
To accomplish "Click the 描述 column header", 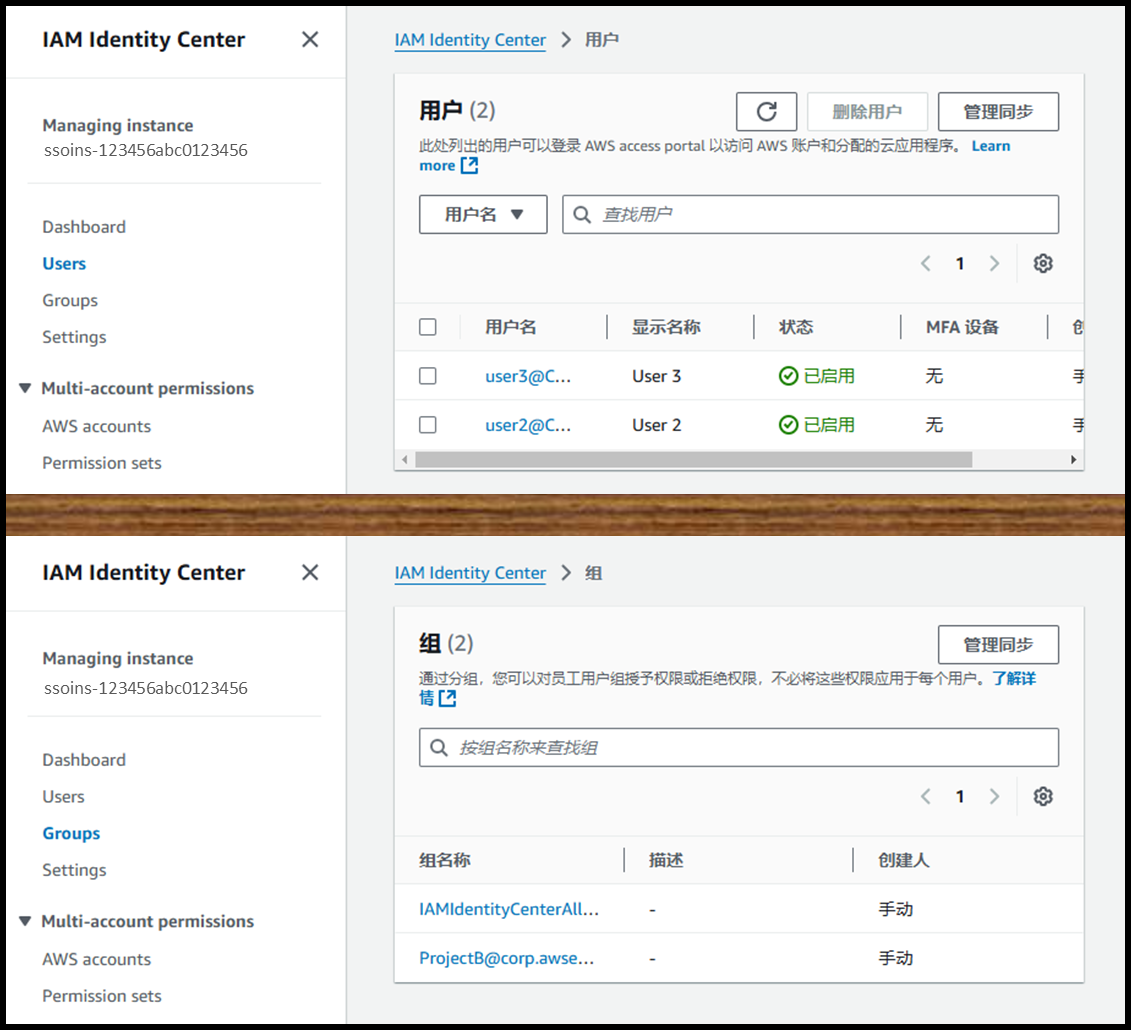I will click(666, 860).
